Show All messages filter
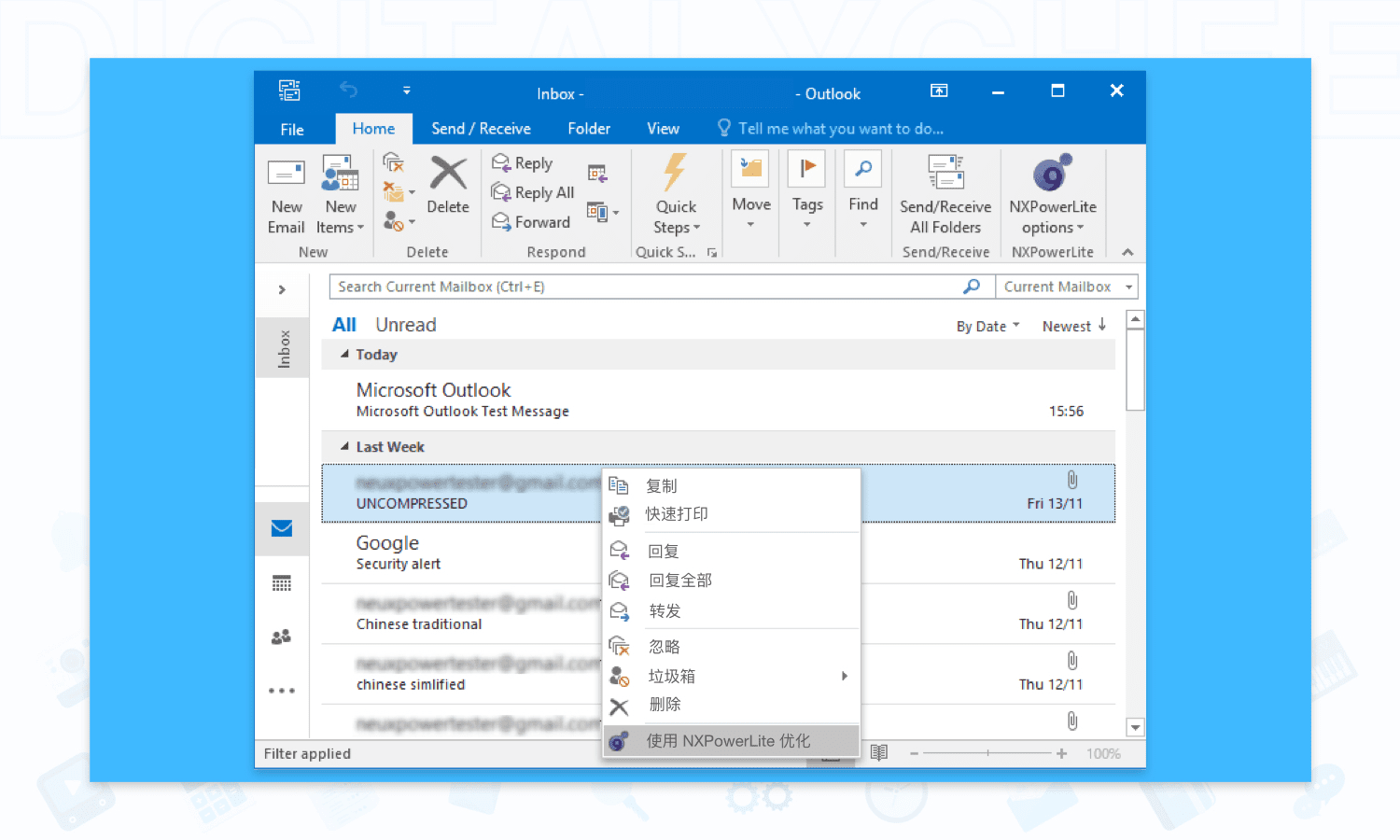Screen dimensions: 1400x840 pos(344,325)
